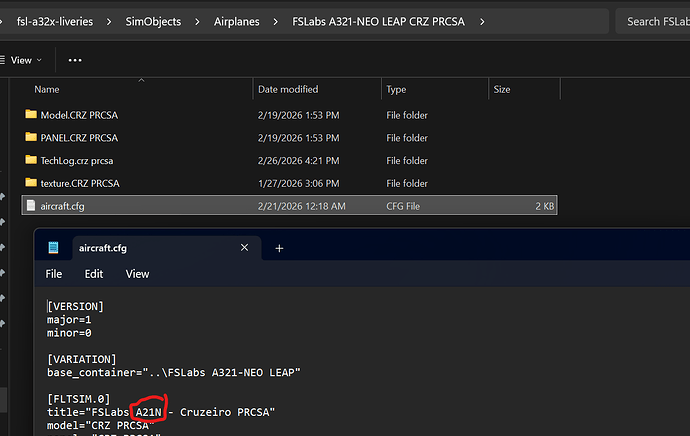Expand chevron after FSLabs A321-NEO LEAP CRZ PRCSA
This screenshot has width=690, height=436.
point(482,22)
